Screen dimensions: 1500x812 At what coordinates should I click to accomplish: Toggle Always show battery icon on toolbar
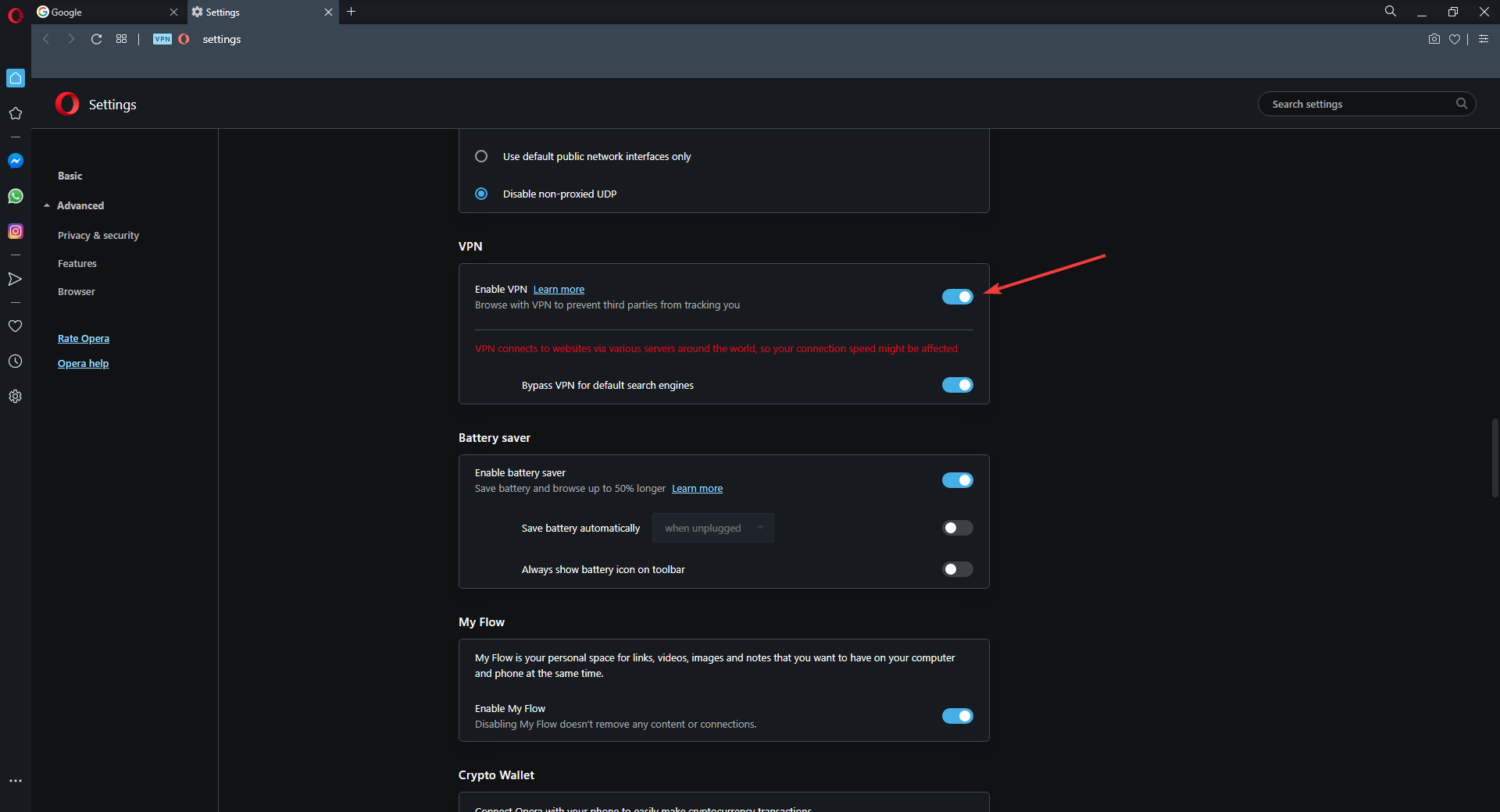click(958, 569)
